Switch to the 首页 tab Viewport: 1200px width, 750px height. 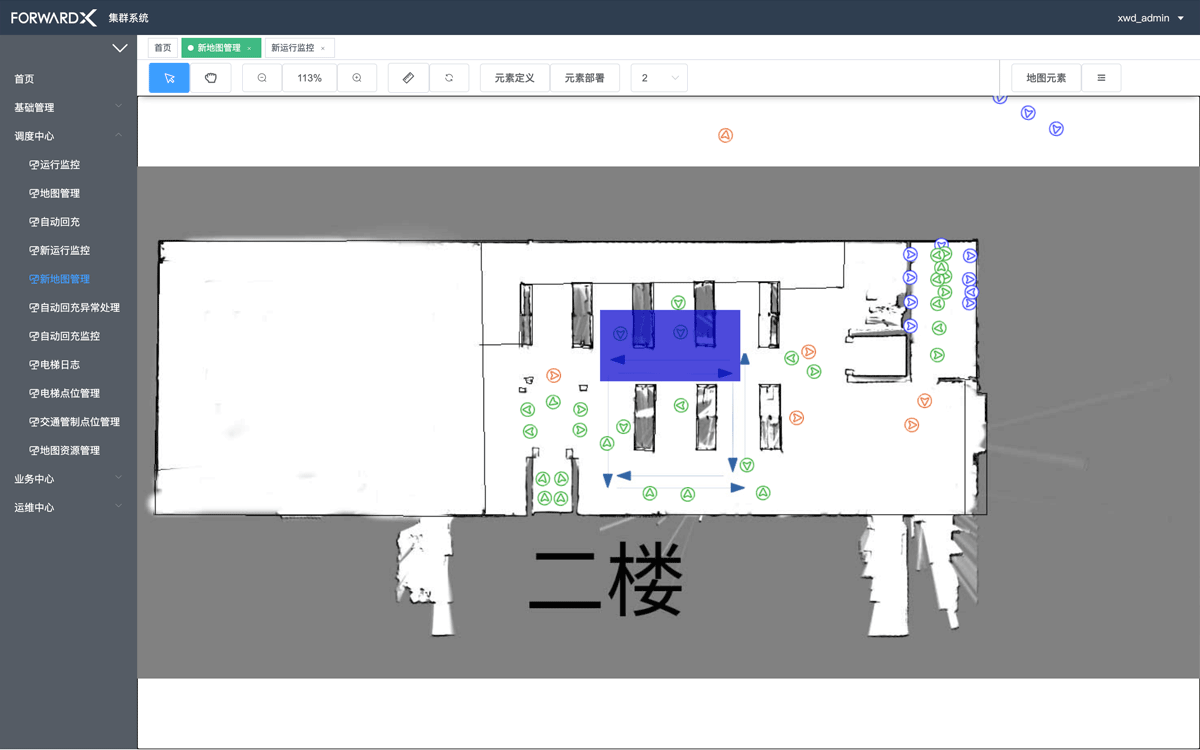(163, 48)
